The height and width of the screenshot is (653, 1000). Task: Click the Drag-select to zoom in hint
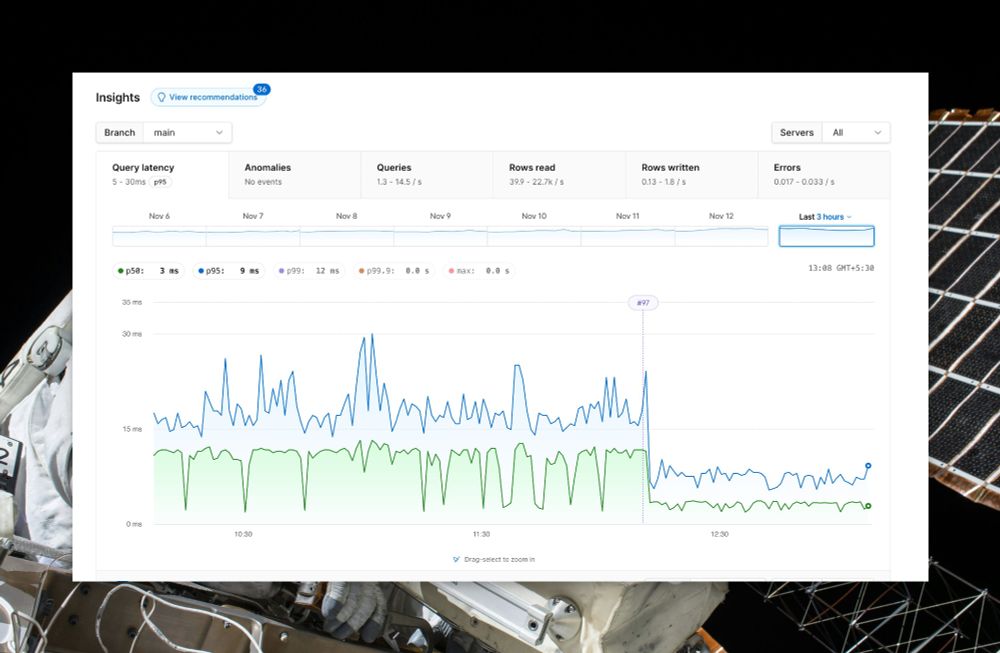[494, 559]
